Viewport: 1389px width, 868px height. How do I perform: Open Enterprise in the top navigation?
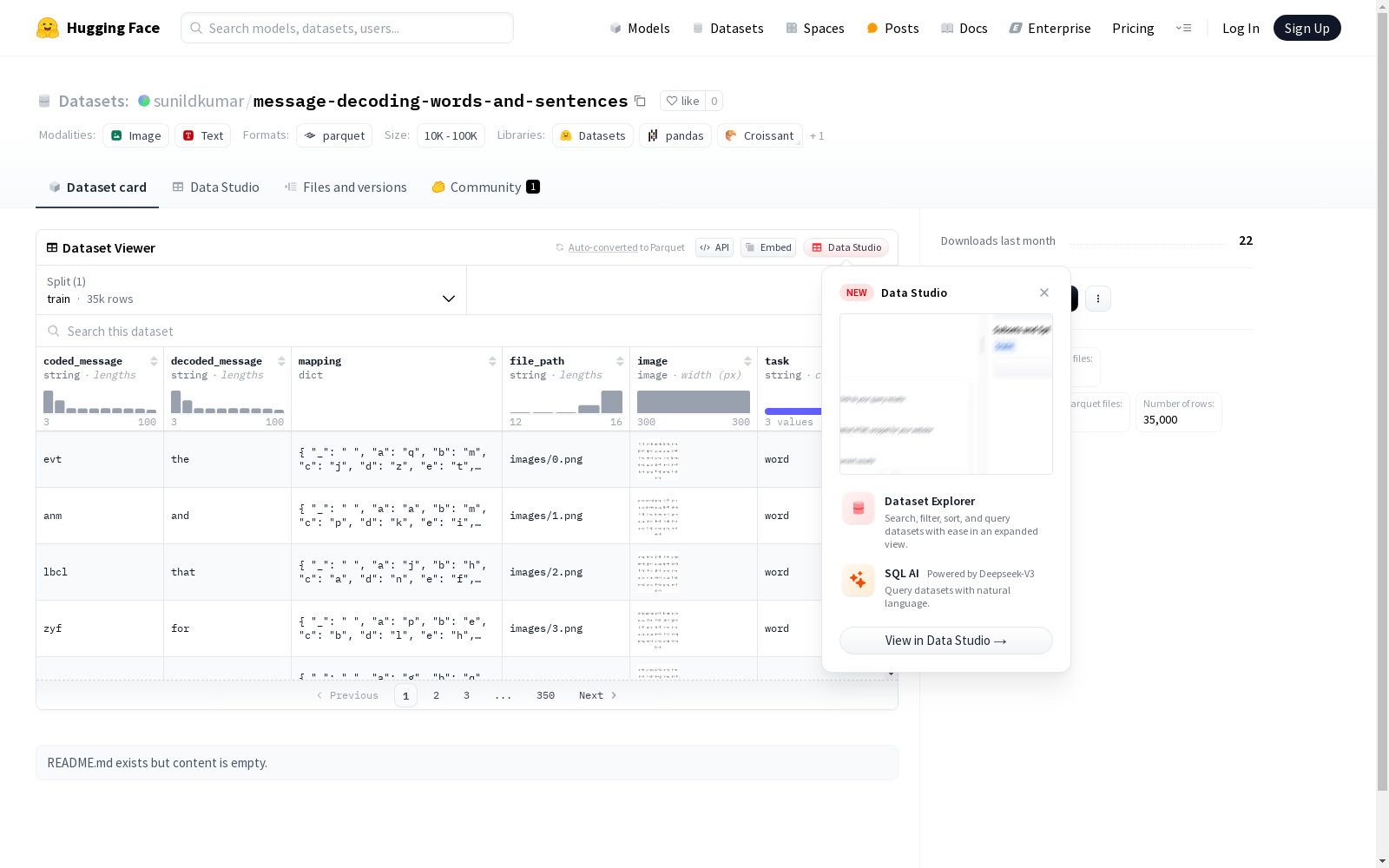click(1050, 28)
